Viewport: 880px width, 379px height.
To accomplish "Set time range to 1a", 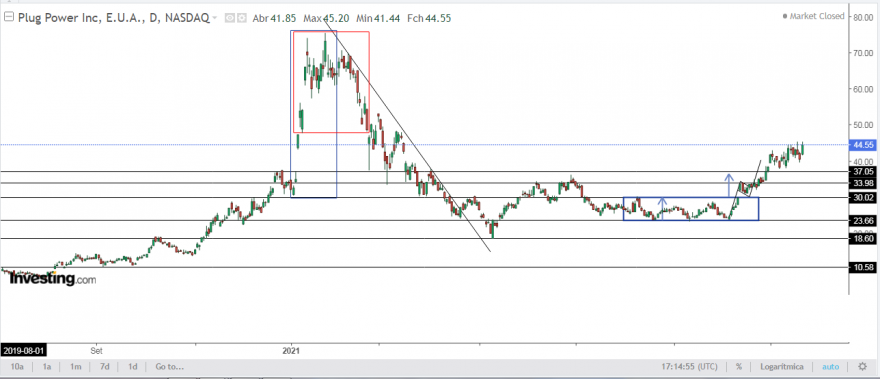I will pyautogui.click(x=47, y=367).
